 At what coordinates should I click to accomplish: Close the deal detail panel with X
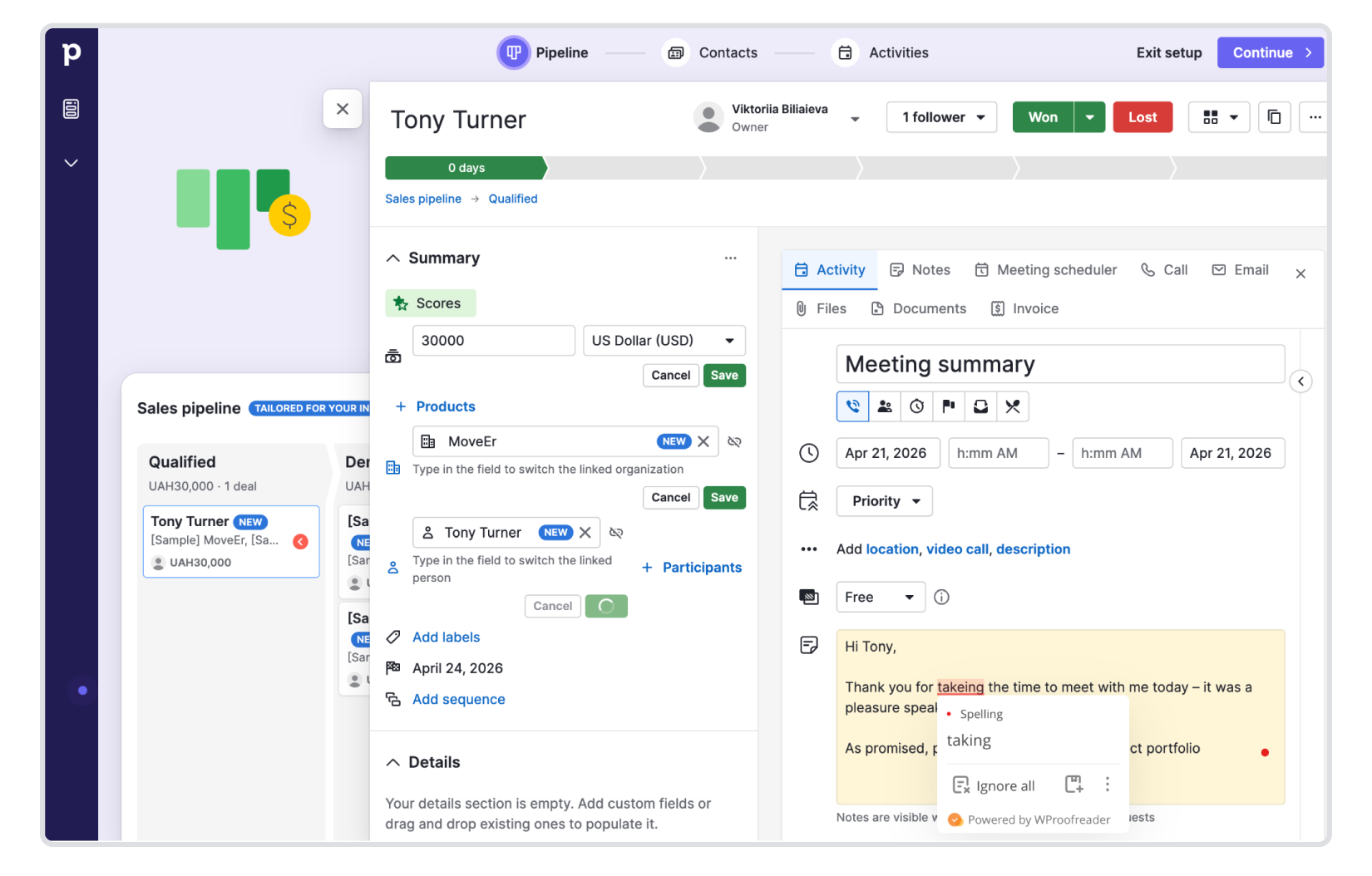pyautogui.click(x=343, y=109)
